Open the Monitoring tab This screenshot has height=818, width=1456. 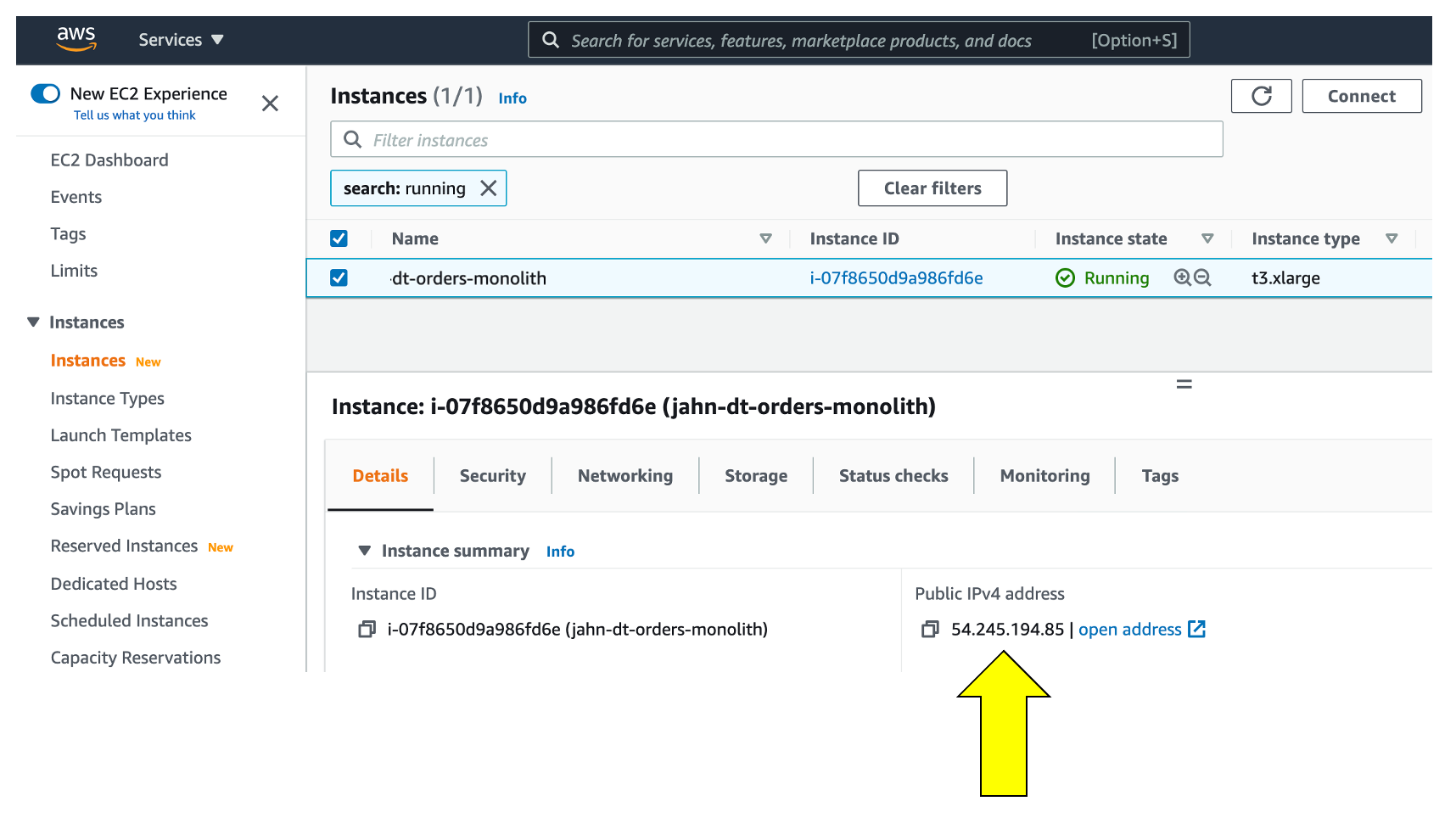click(x=1044, y=476)
